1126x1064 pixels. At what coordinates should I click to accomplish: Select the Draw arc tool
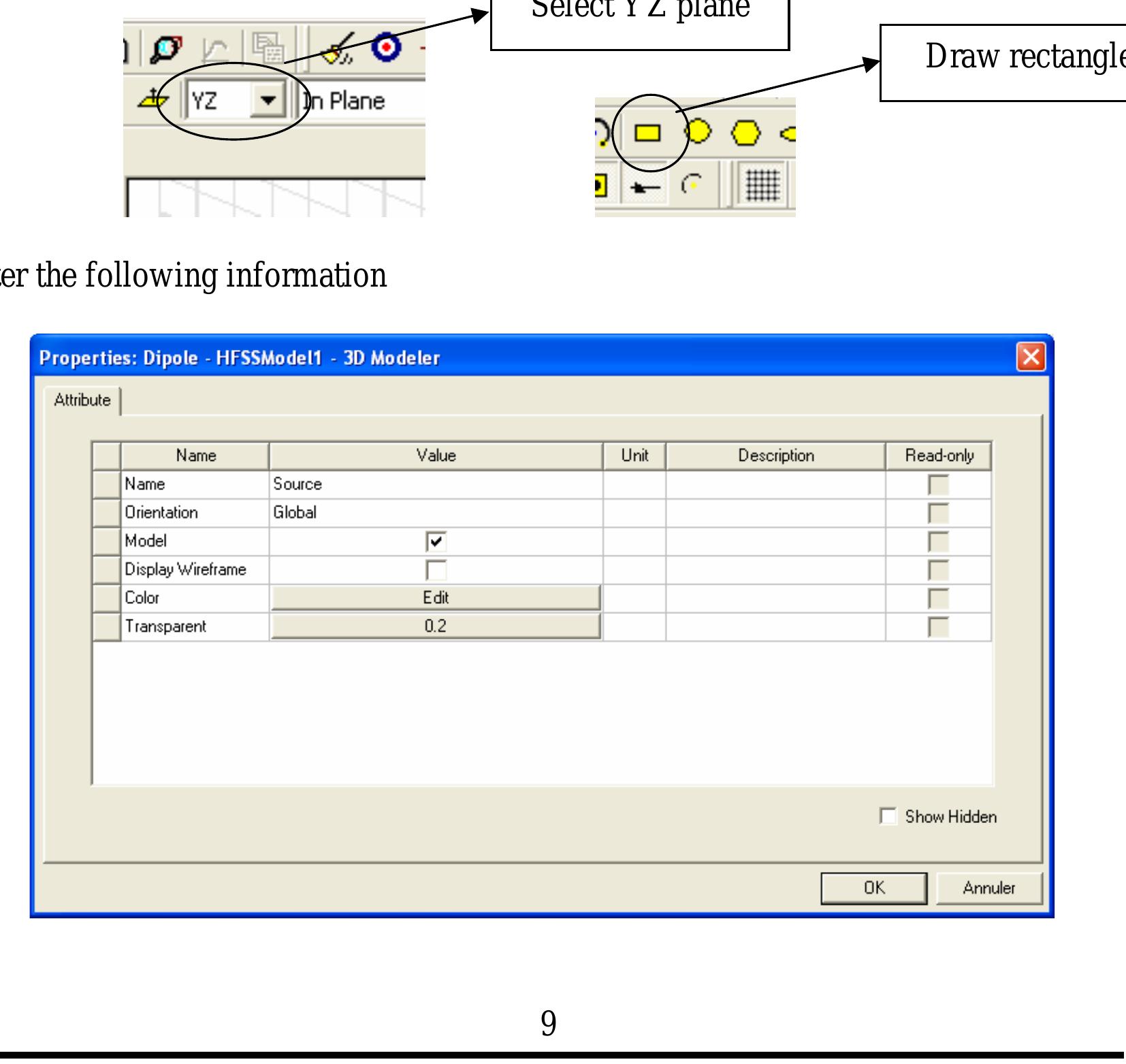coord(691,183)
